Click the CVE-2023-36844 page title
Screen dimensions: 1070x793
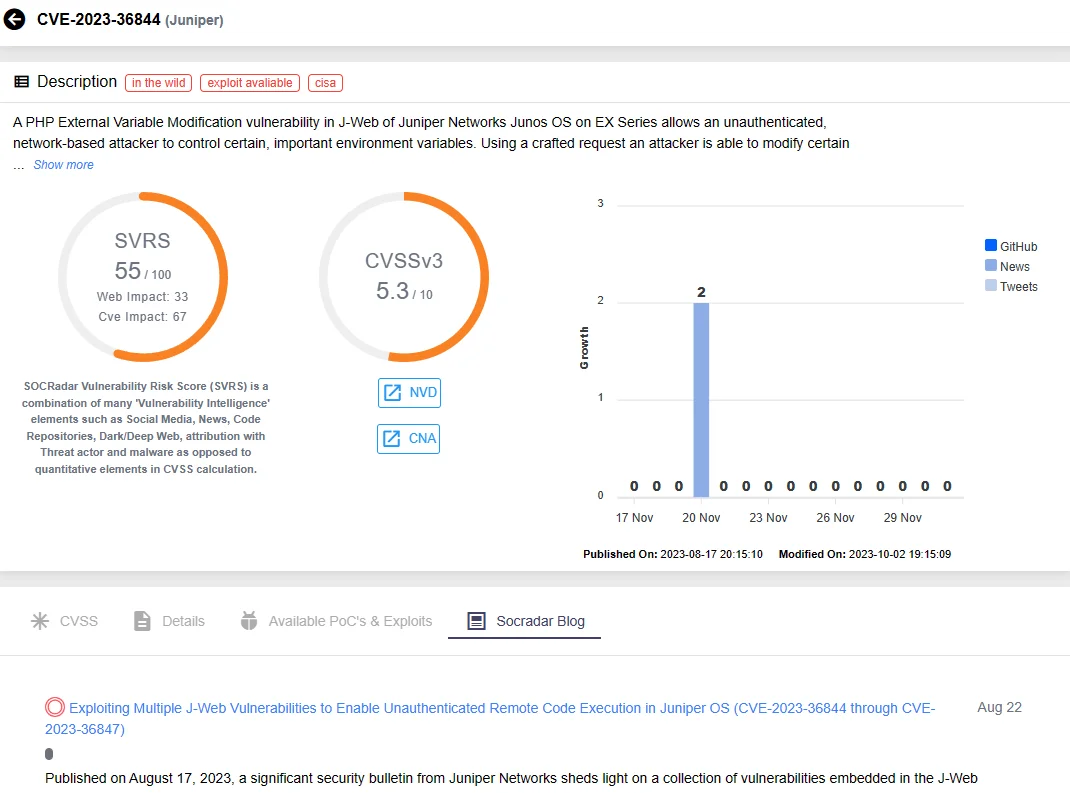click(99, 19)
